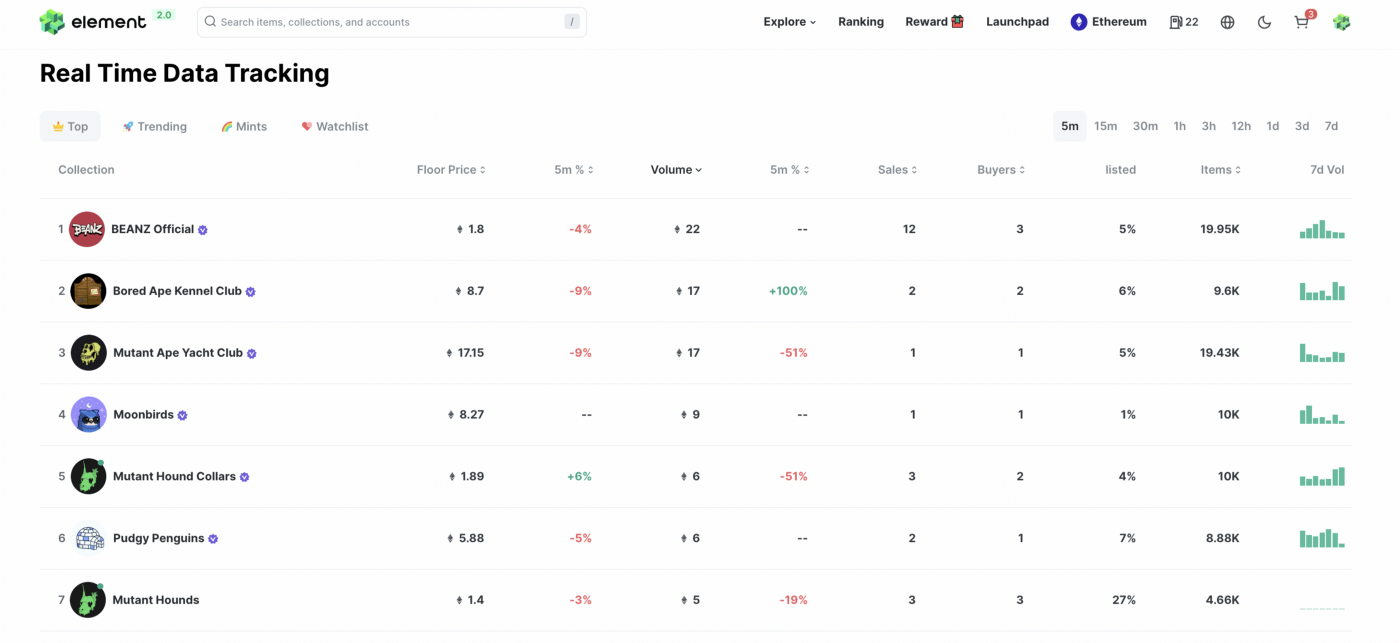Sort the table by Buyers
Viewport: 1400px width, 643px height.
[1001, 170]
